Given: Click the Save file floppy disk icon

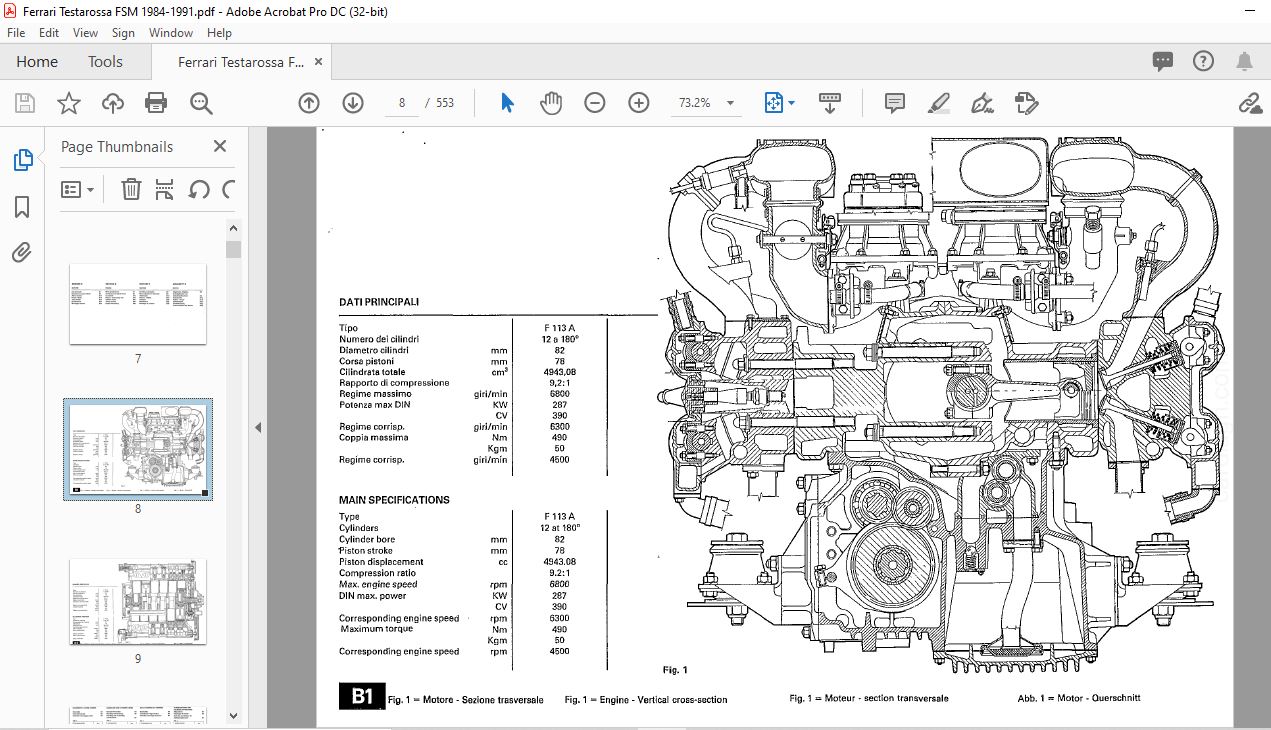Looking at the screenshot, I should tap(25, 103).
